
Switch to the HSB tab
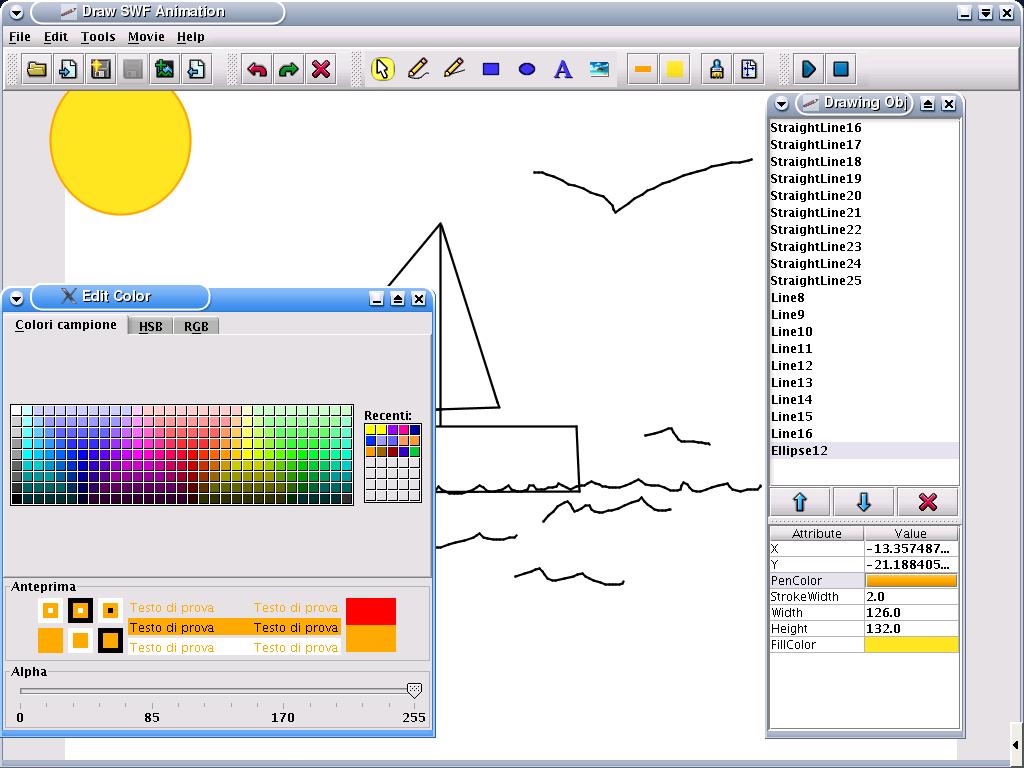point(151,326)
